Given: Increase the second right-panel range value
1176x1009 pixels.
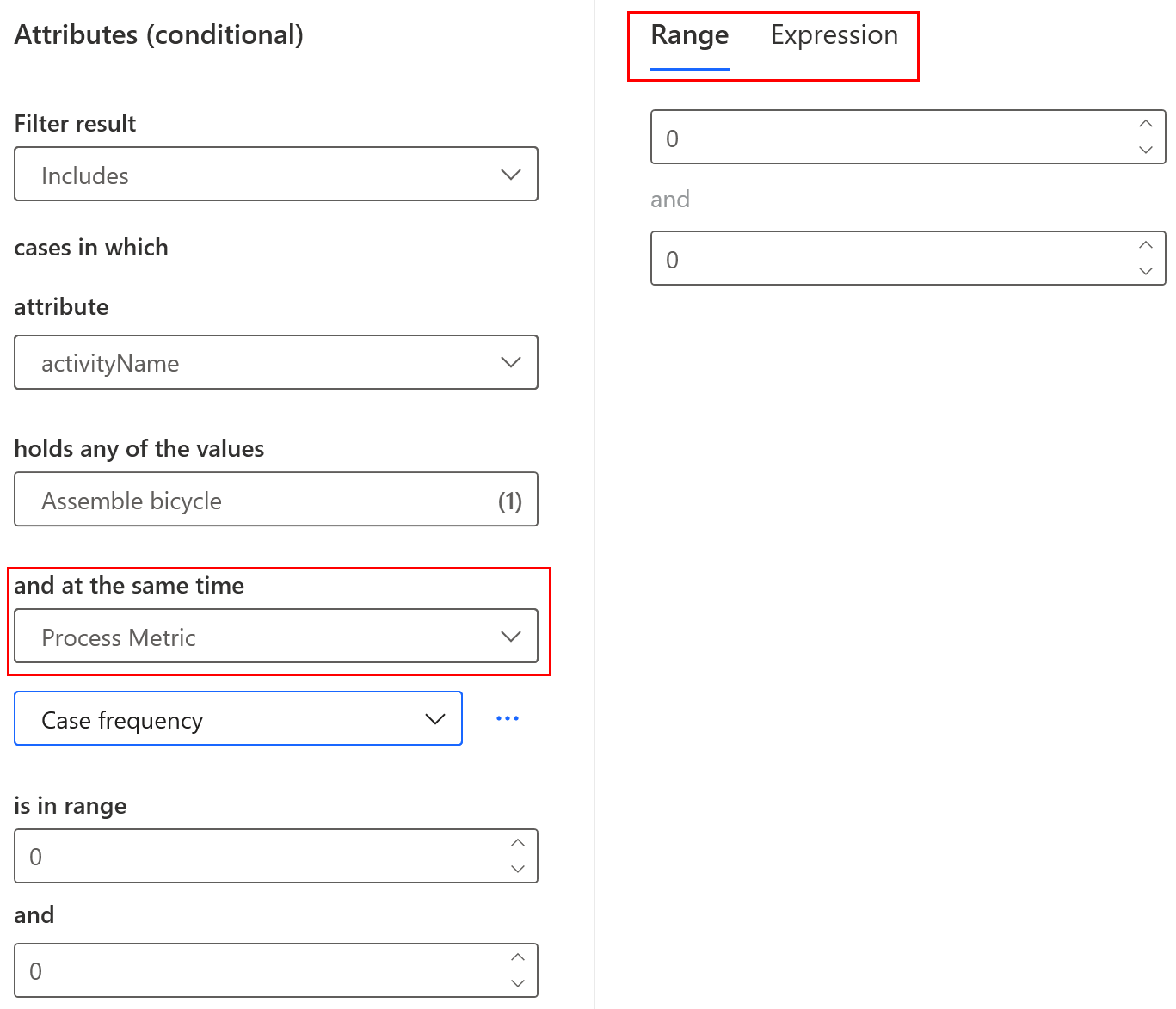Looking at the screenshot, I should coord(1145,246).
